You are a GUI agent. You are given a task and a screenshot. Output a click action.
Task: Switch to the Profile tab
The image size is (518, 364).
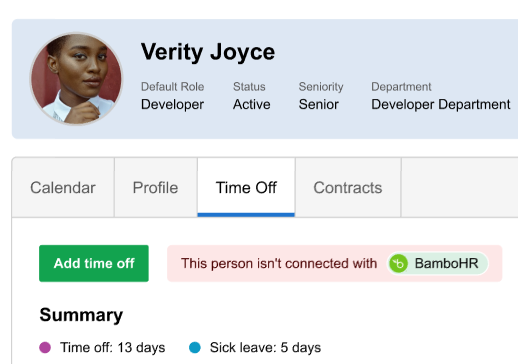coord(155,188)
